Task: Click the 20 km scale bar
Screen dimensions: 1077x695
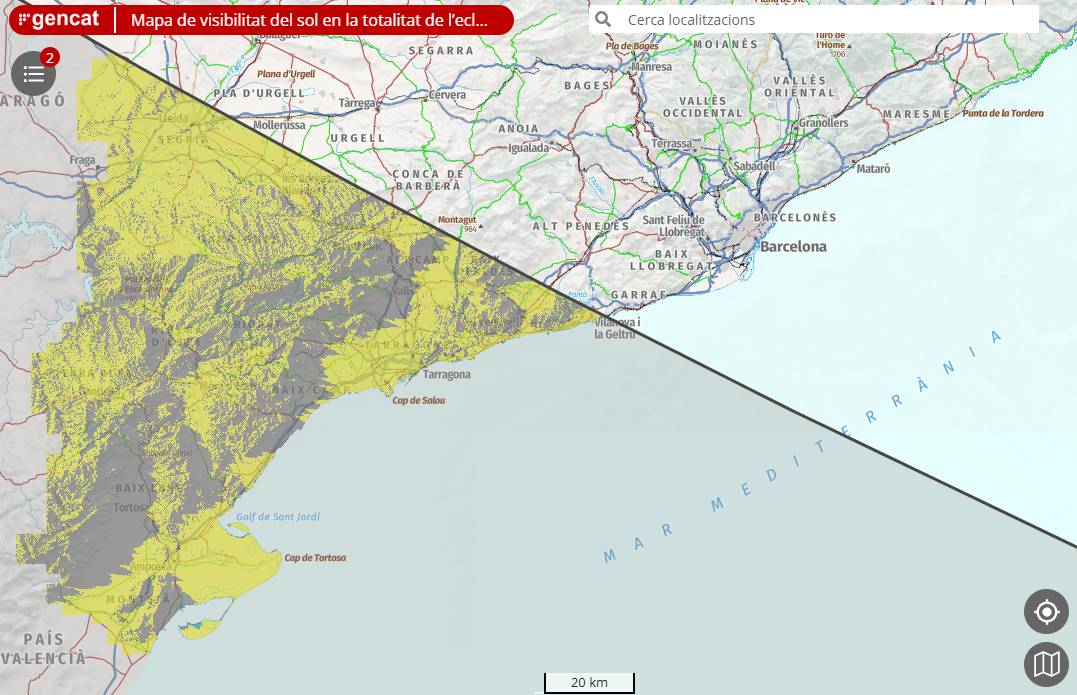Action: click(589, 683)
